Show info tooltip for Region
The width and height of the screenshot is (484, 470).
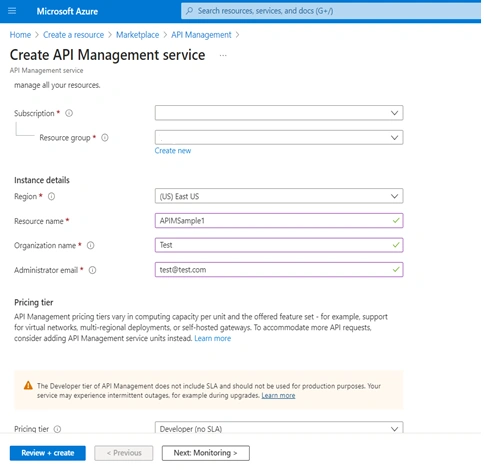click(x=51, y=196)
